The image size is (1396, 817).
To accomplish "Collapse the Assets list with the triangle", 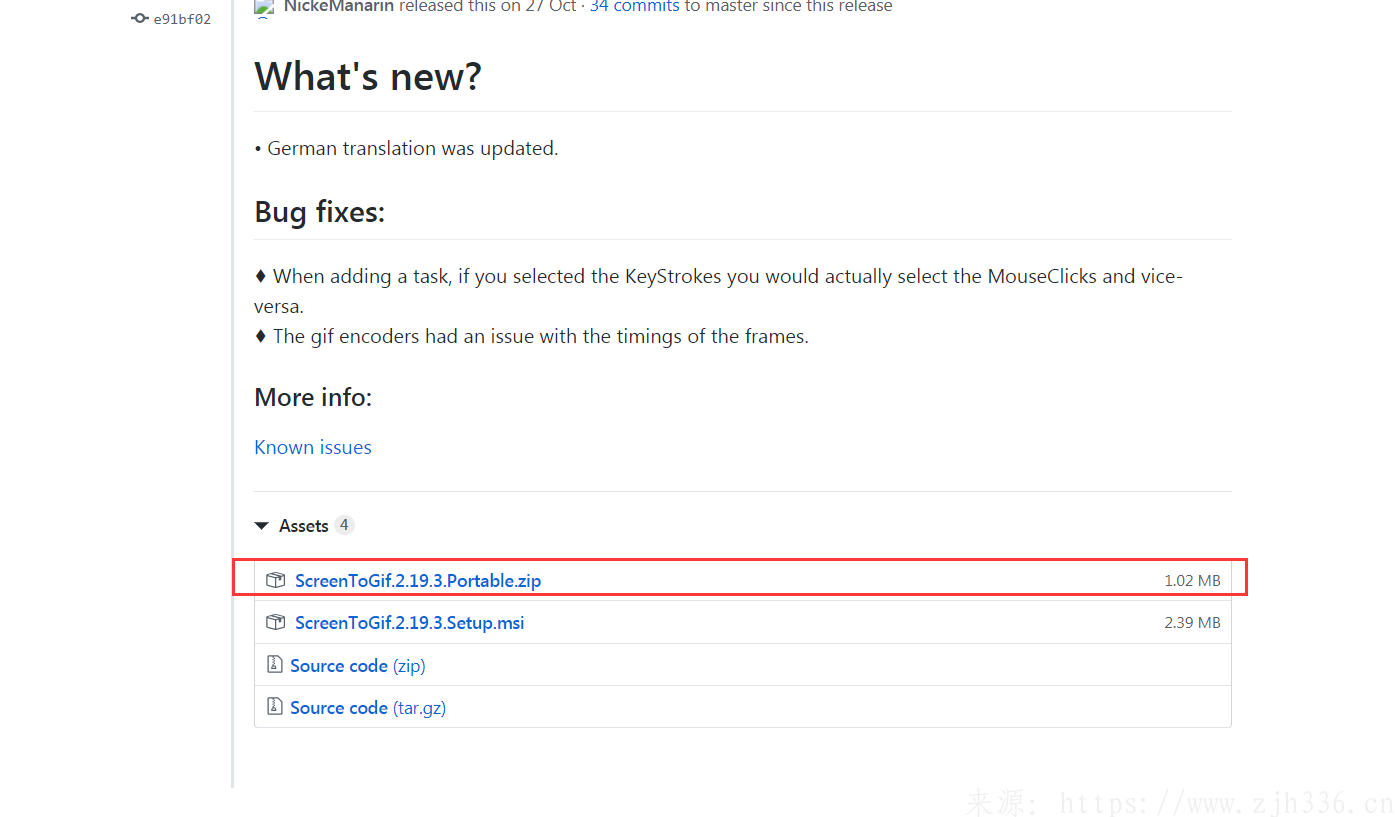I will click(262, 526).
